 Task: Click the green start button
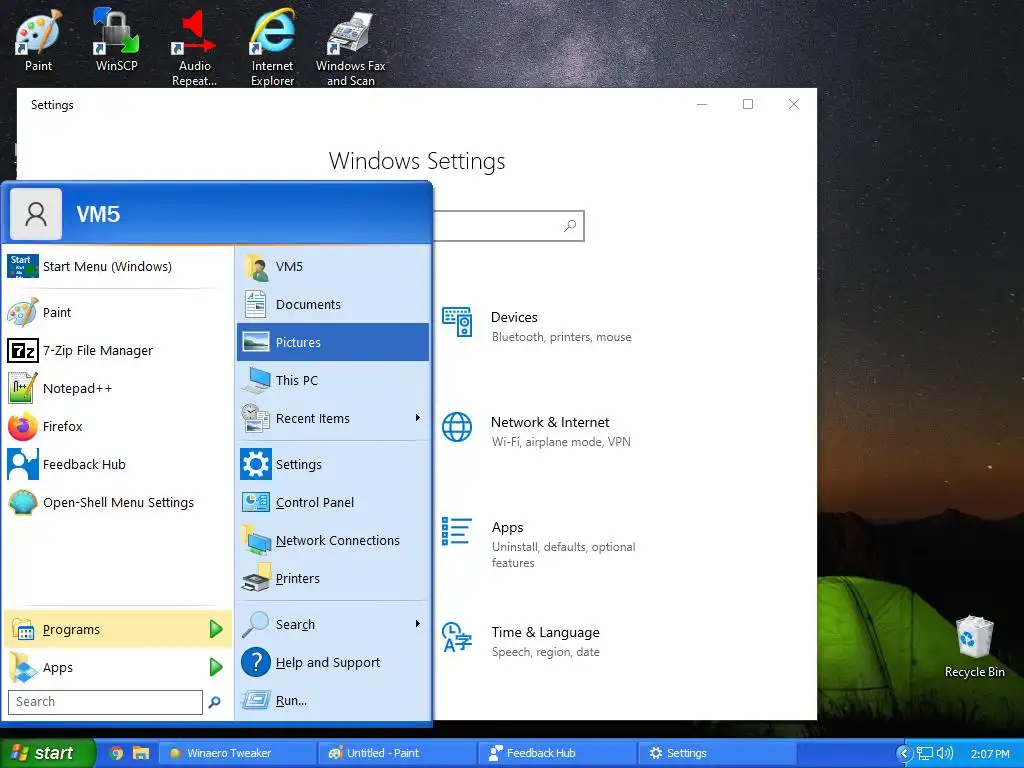point(47,753)
